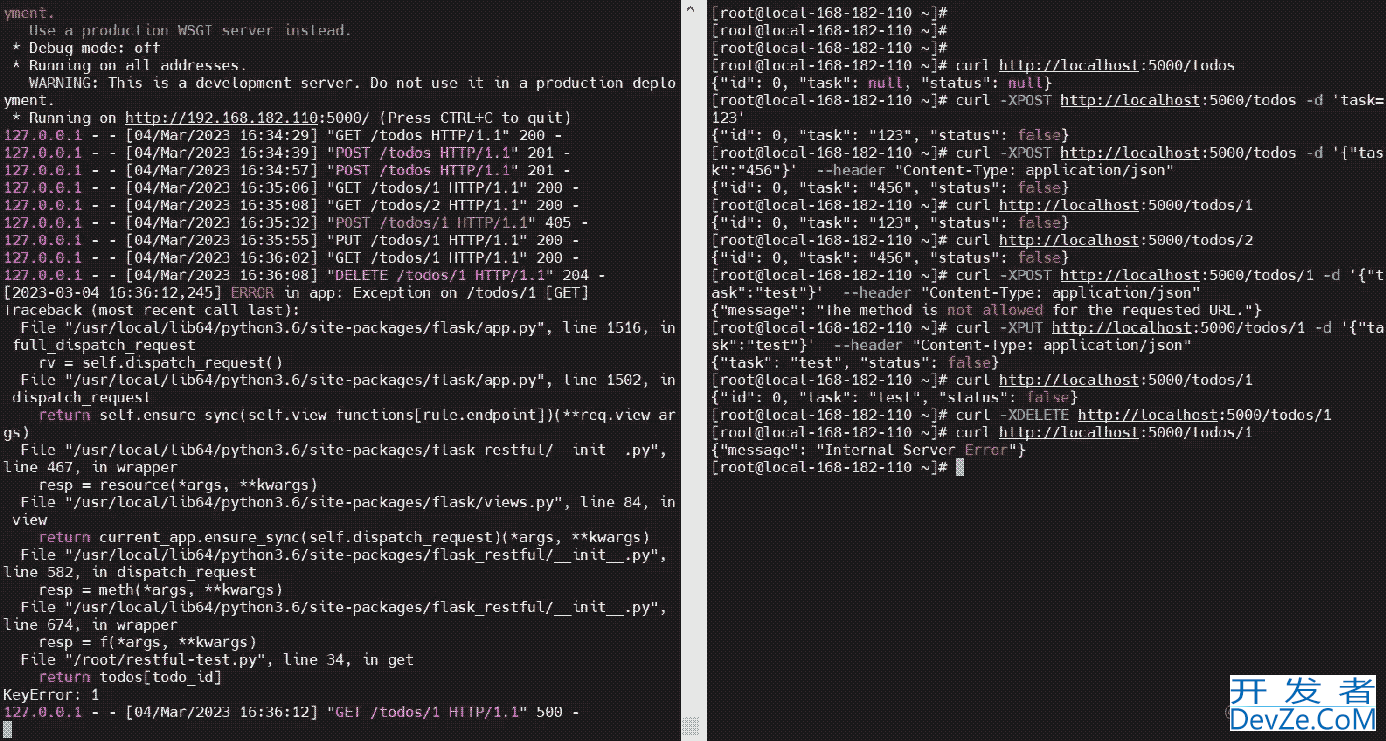Screen dimensions: 1386x741
Task: Click the 16:36:12 "GET /todos/1" 500 log line
Action: [292, 712]
